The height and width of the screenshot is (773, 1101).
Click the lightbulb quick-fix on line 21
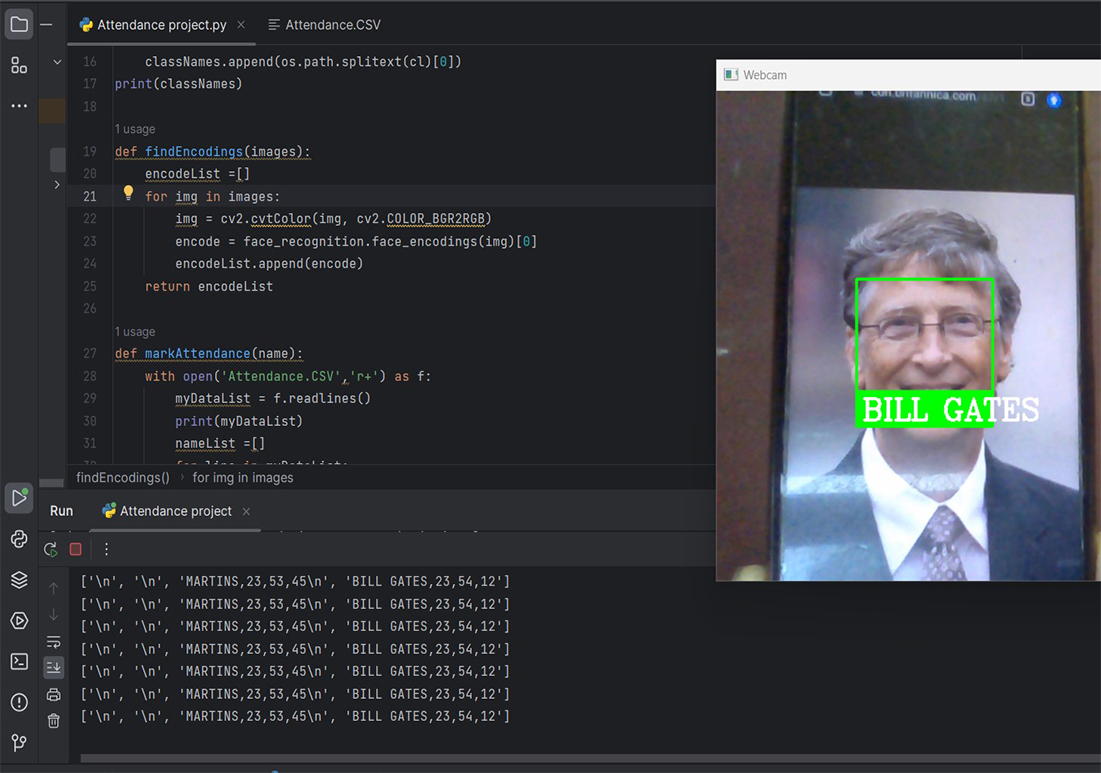(x=128, y=193)
